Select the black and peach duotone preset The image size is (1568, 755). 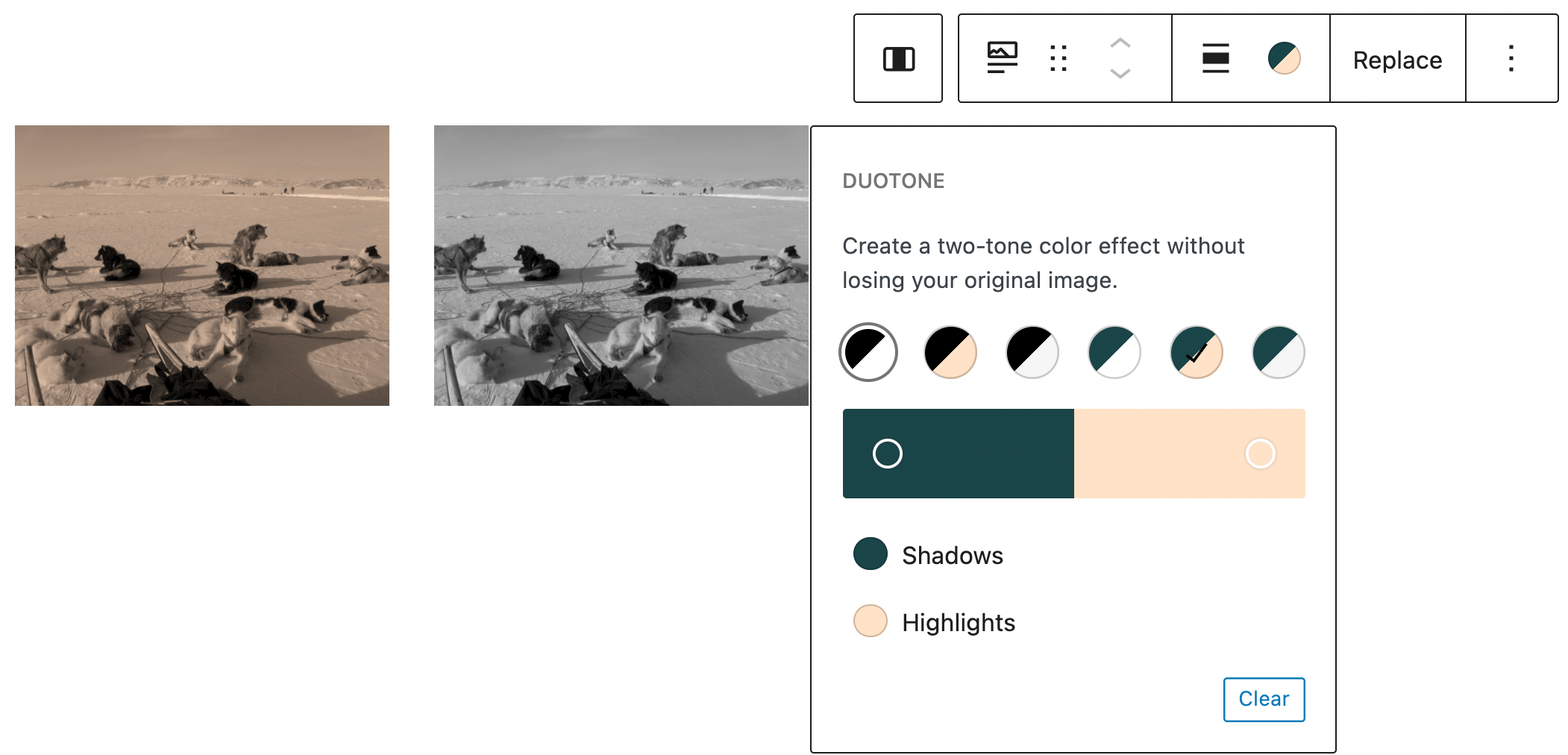(x=950, y=352)
